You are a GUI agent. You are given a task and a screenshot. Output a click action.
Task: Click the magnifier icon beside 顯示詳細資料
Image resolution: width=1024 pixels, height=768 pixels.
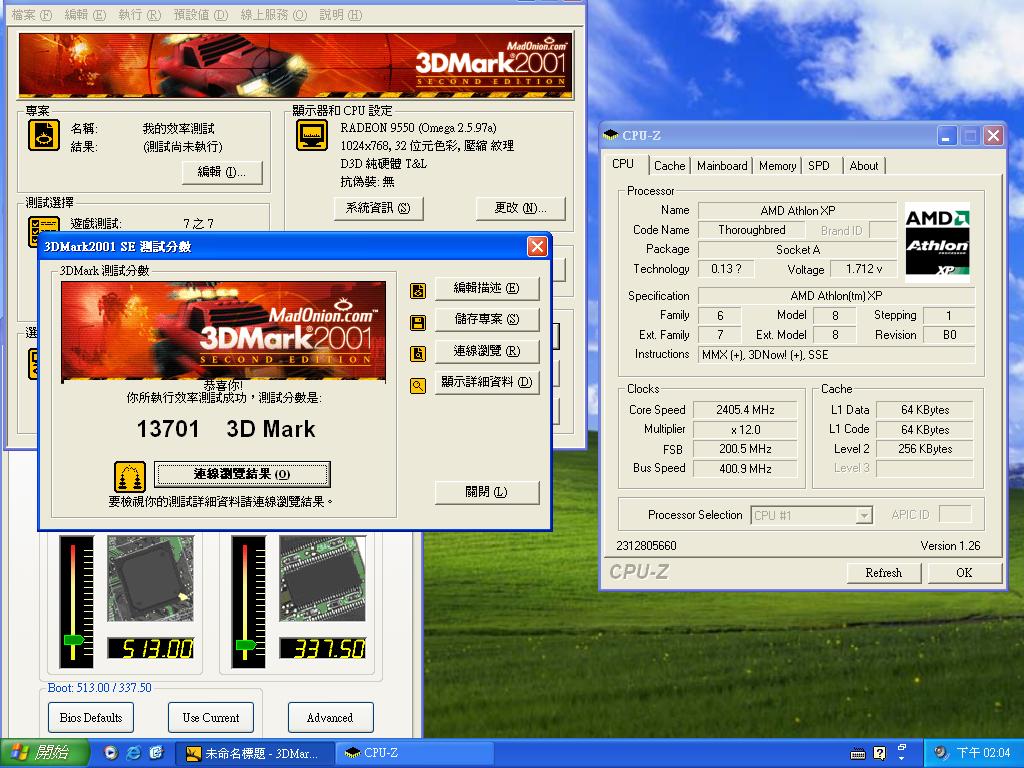click(x=418, y=385)
